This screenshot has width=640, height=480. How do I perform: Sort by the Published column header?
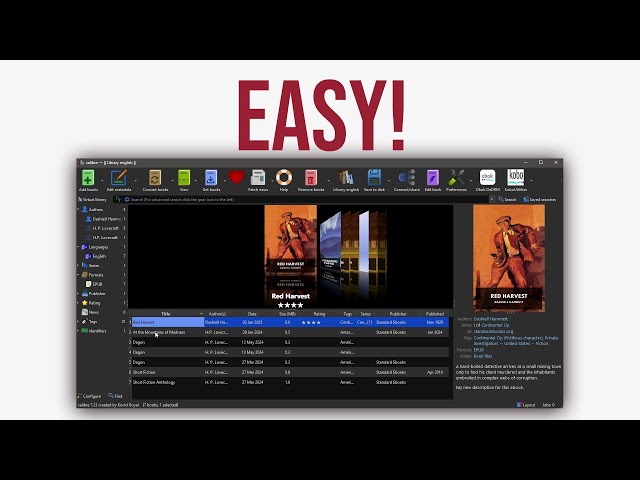[435, 314]
